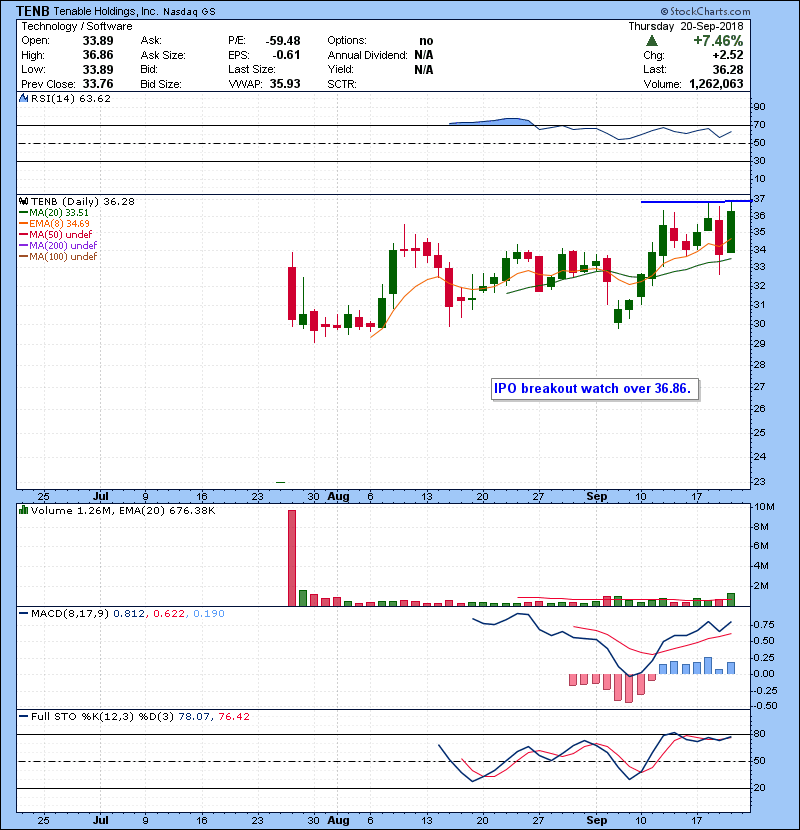
Task: Click the MA(50) undef legend entry
Action: (x=56, y=234)
